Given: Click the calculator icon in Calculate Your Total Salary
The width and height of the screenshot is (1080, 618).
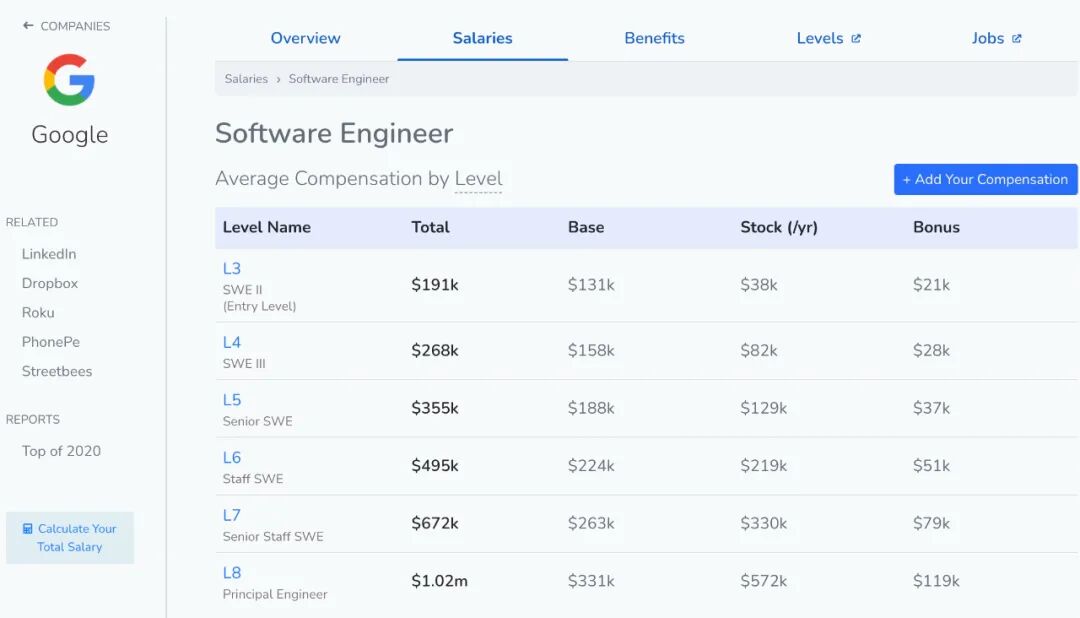Looking at the screenshot, I should (28, 528).
